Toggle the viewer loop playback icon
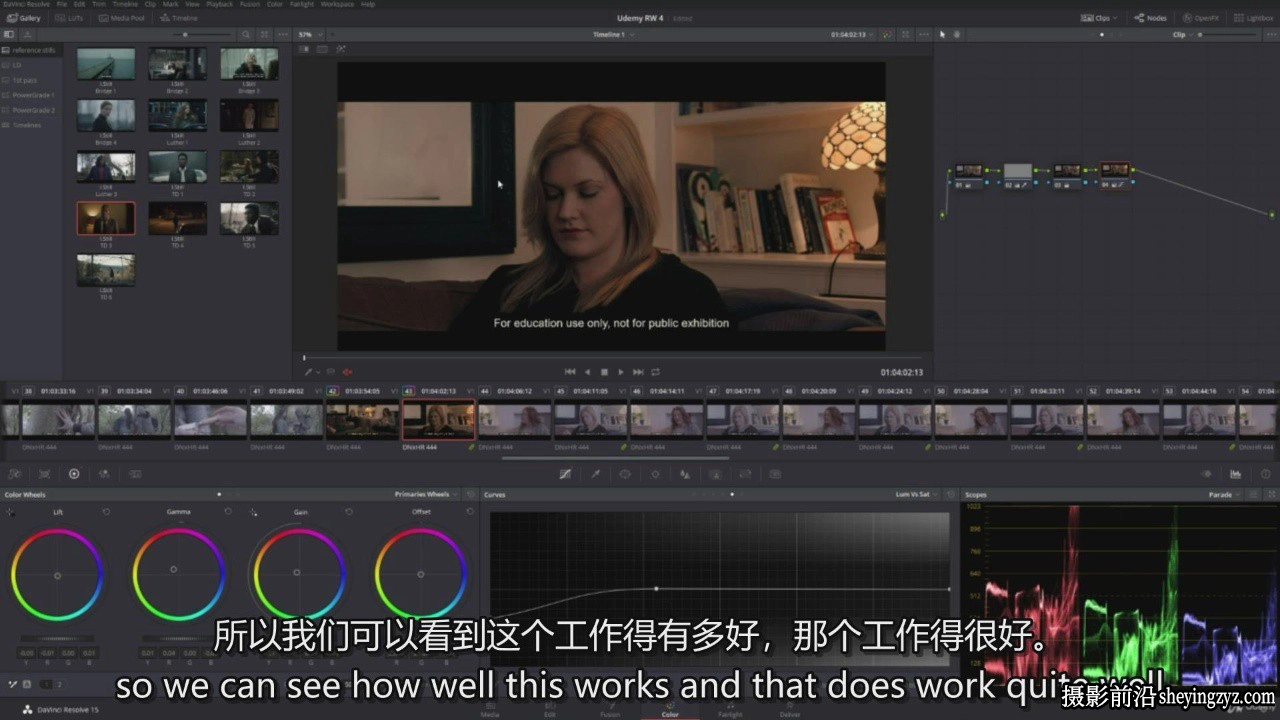1280x720 pixels. (x=656, y=372)
